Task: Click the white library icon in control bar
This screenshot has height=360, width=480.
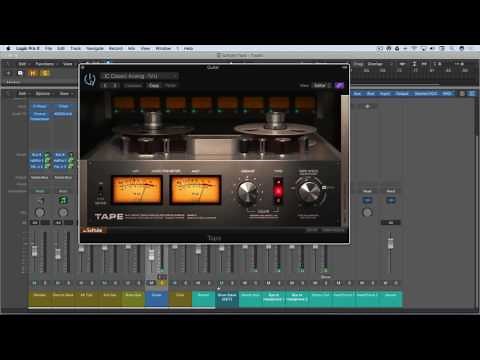Action: click(x=20, y=73)
